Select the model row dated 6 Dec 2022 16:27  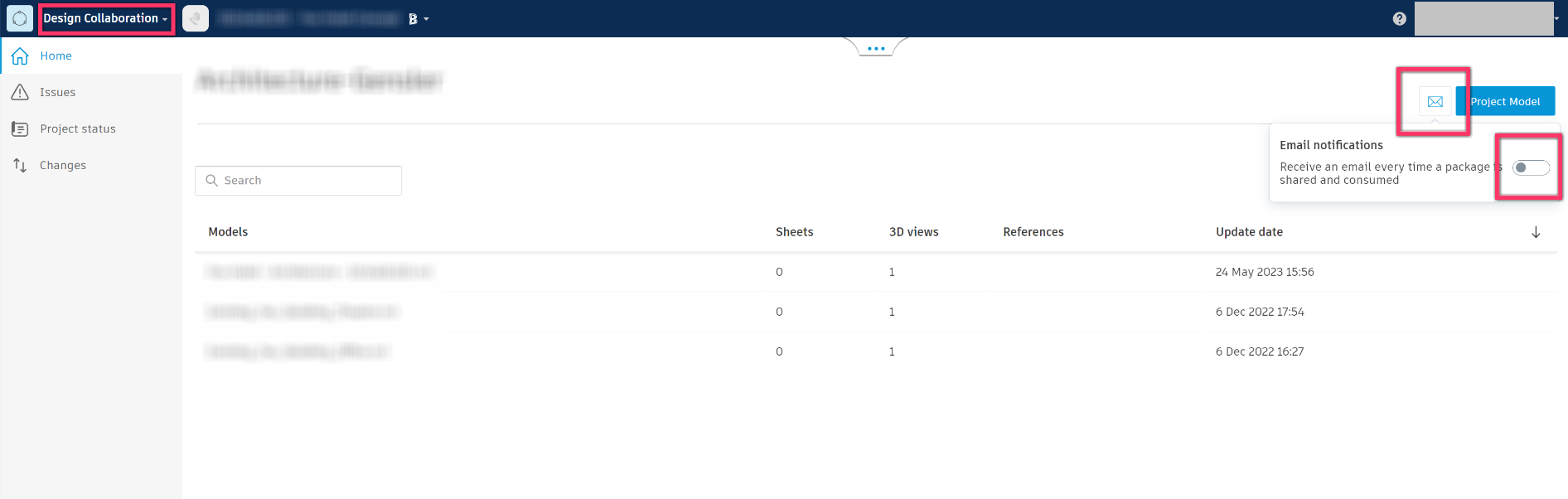click(876, 351)
